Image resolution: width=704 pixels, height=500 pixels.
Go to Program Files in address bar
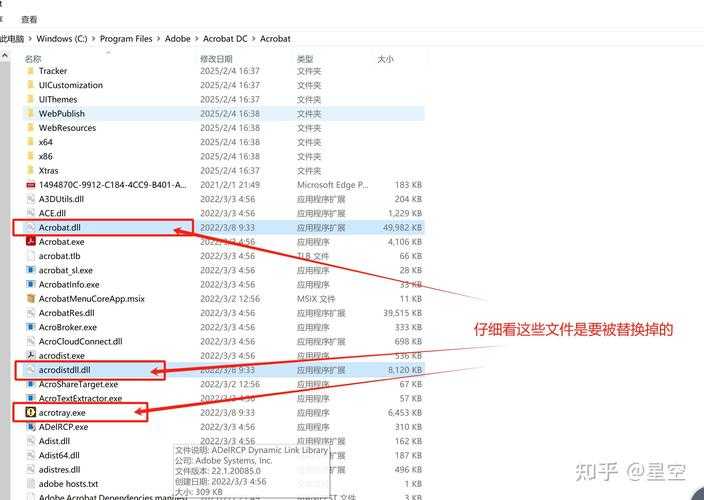pyautogui.click(x=126, y=39)
